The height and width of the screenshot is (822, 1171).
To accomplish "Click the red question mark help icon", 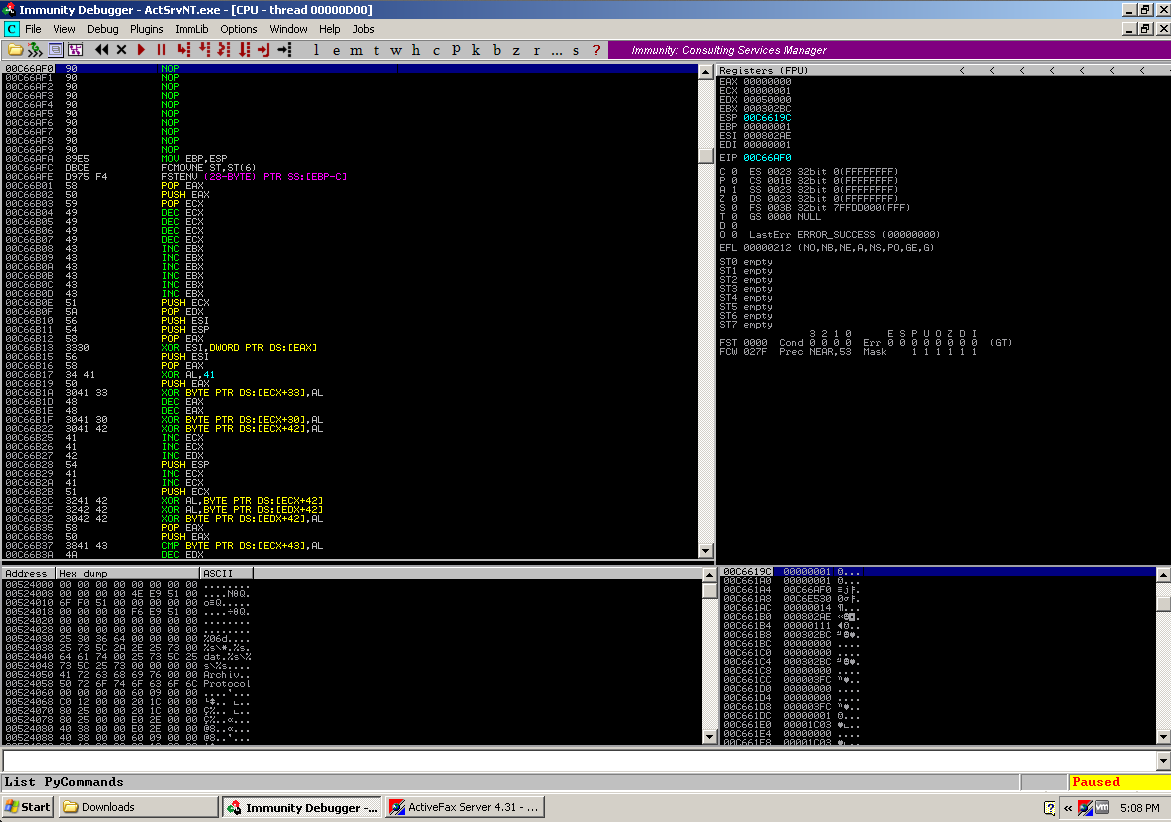I will click(x=596, y=50).
